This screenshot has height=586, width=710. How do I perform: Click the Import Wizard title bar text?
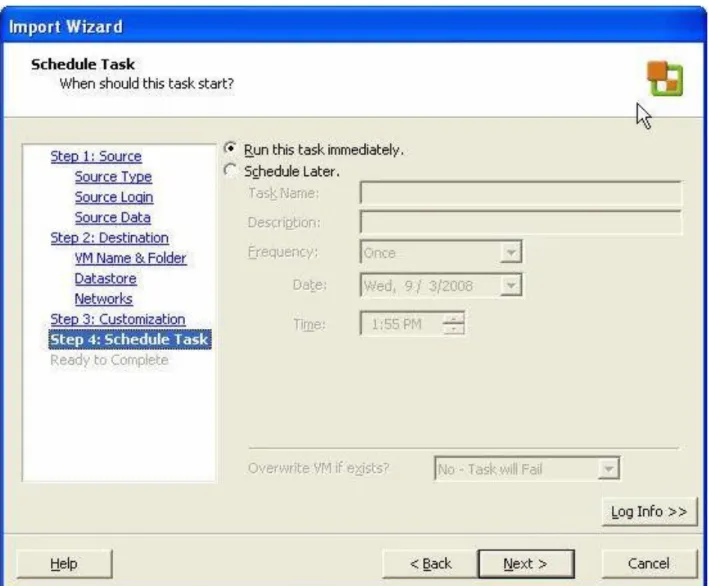click(x=66, y=27)
